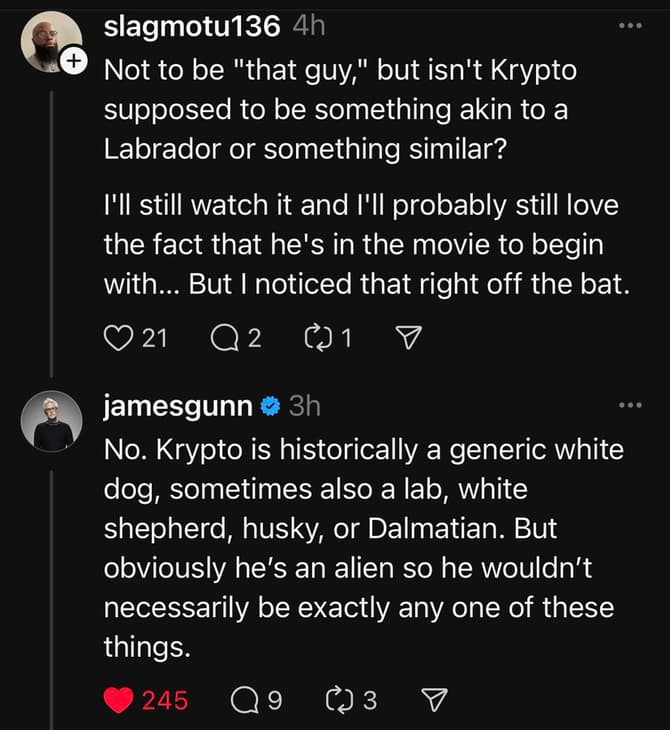View jamesgunn's profile picture
670x730 pixels.
pos(51,422)
